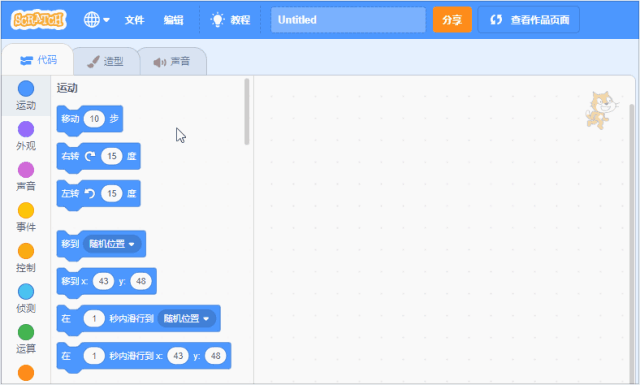Select the 声音 magenta category circle

[26, 170]
